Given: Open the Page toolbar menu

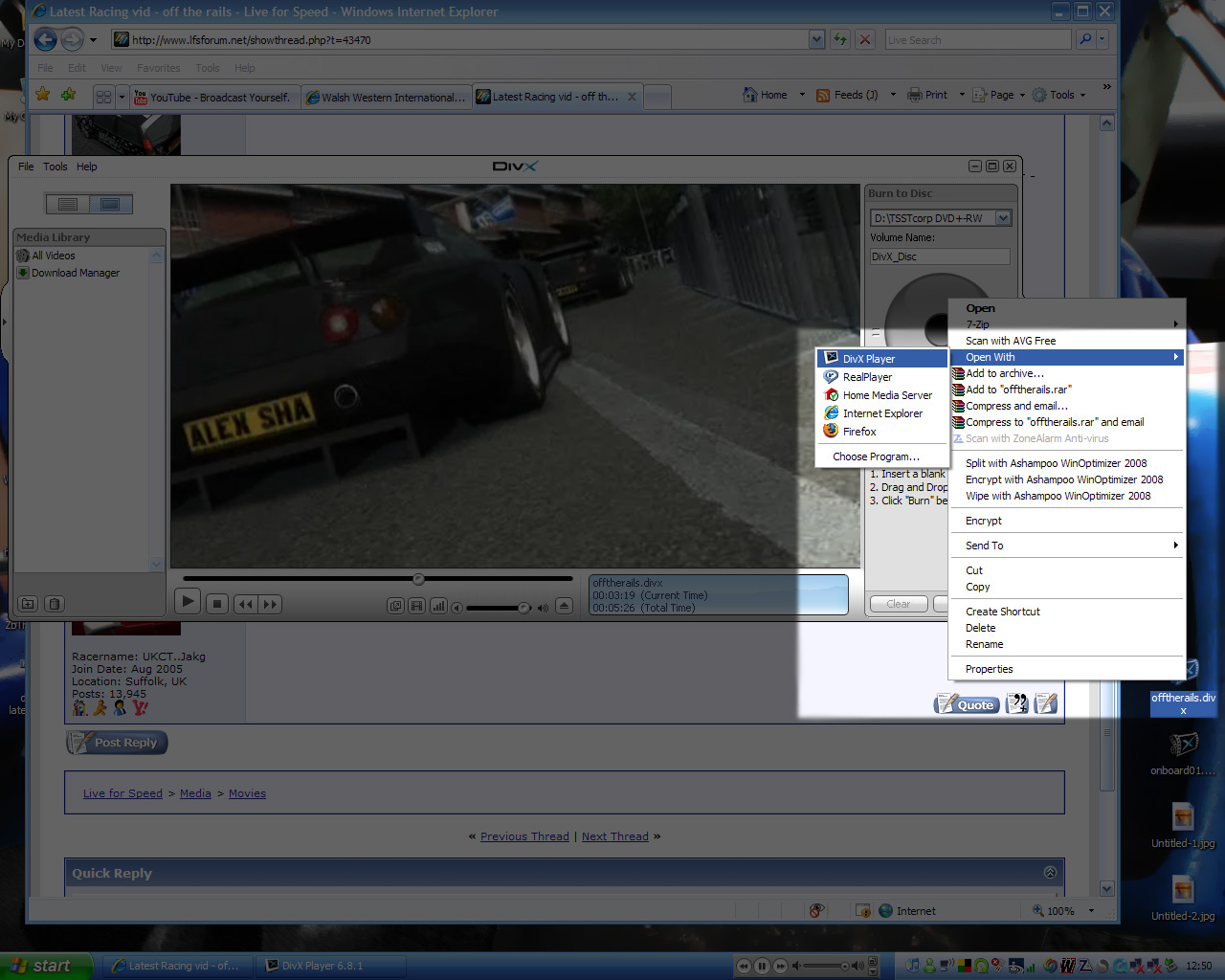Looking at the screenshot, I should (998, 95).
